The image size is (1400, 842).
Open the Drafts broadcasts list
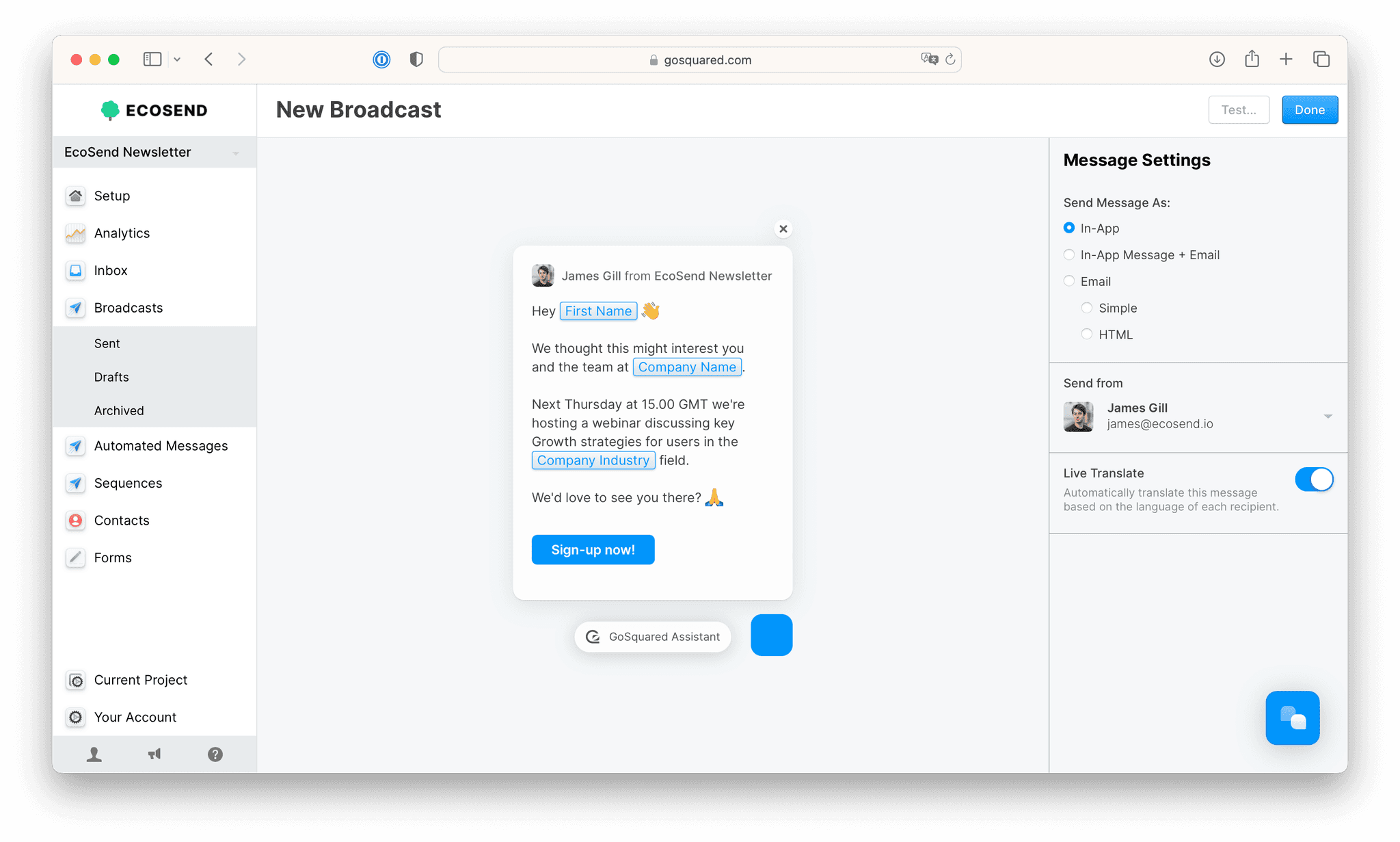click(111, 377)
